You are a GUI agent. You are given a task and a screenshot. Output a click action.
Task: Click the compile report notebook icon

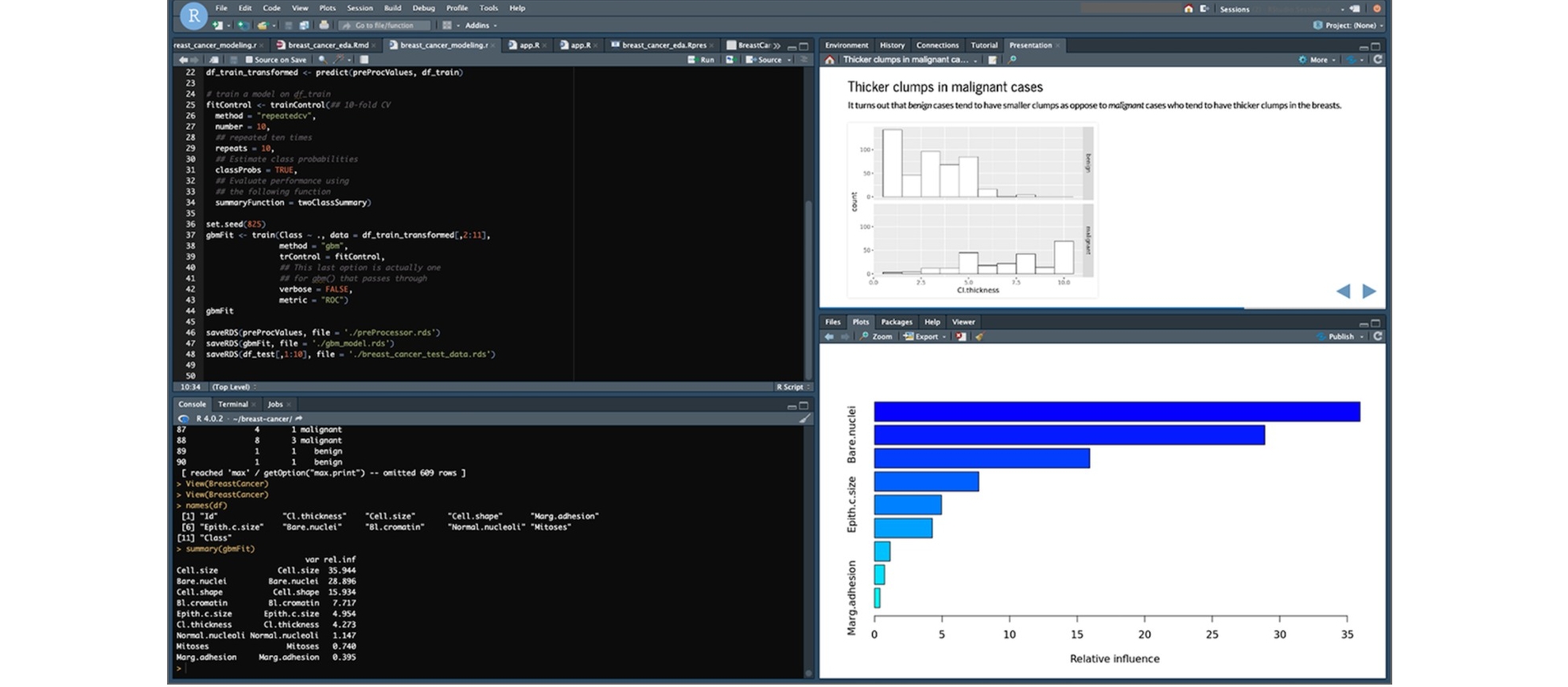pyautogui.click(x=364, y=60)
